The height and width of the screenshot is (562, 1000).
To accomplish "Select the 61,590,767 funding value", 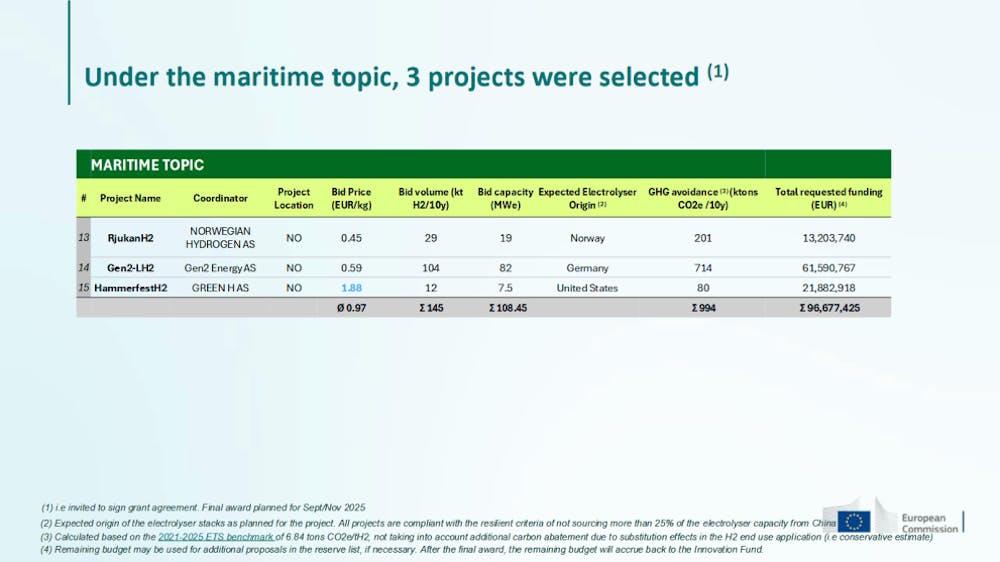I will [x=829, y=268].
